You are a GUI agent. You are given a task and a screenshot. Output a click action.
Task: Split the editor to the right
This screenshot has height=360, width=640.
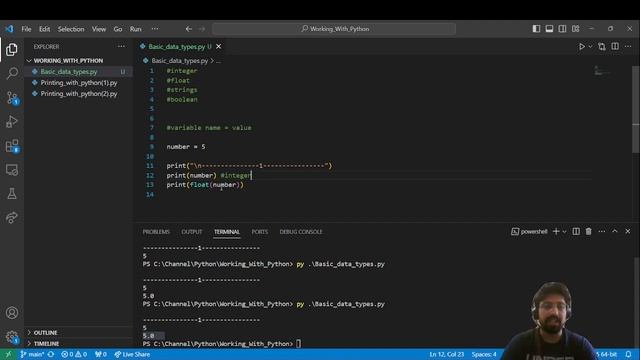point(615,47)
